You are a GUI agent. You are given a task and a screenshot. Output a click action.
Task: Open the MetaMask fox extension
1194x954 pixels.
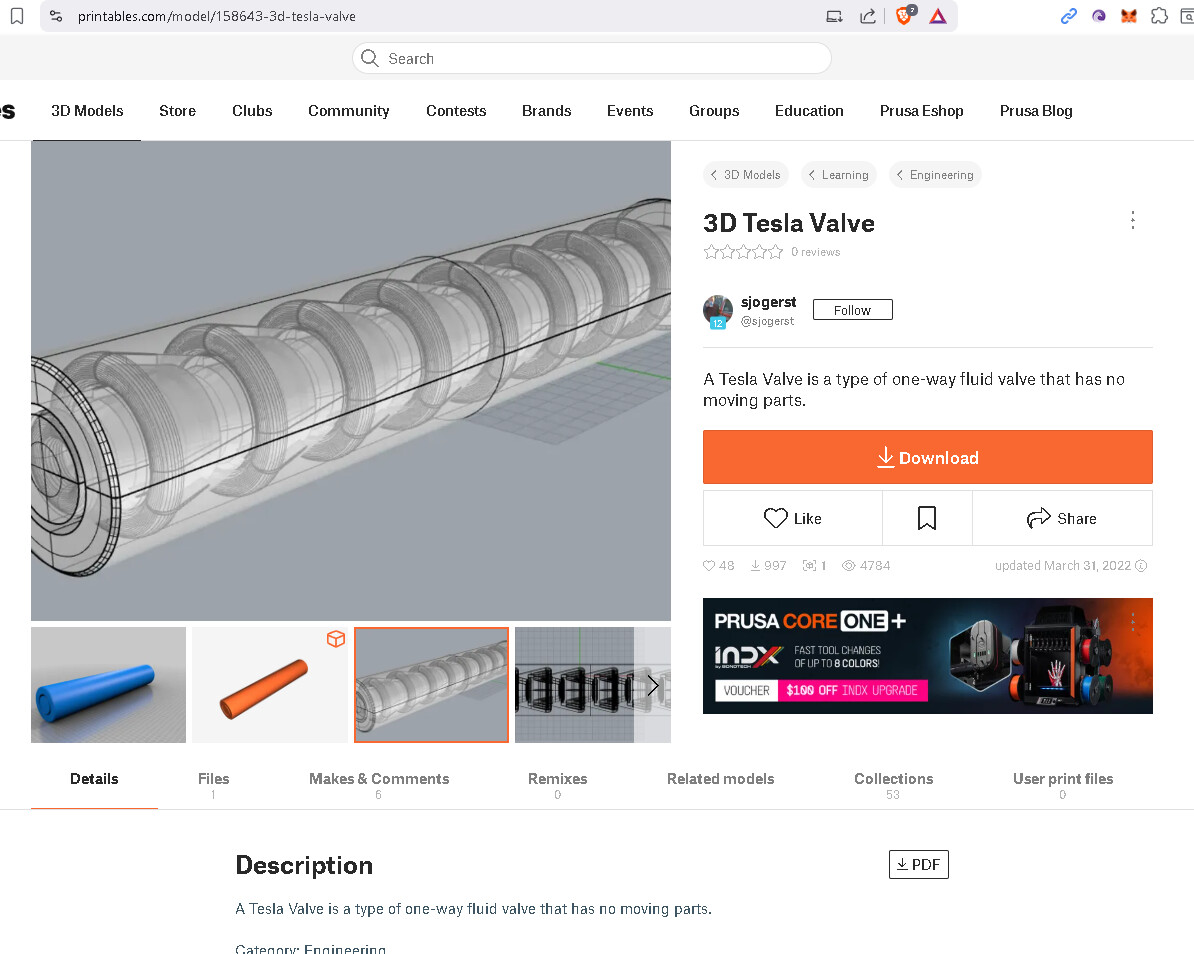(x=1129, y=16)
